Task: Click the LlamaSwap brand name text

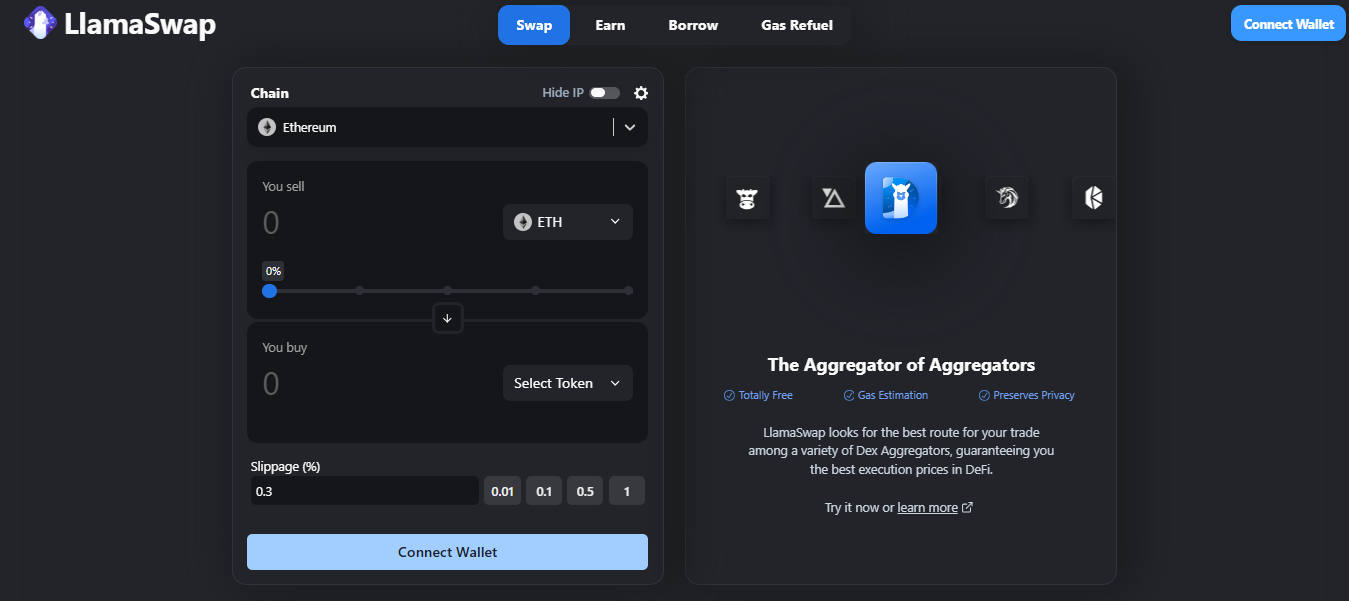Action: tap(140, 24)
